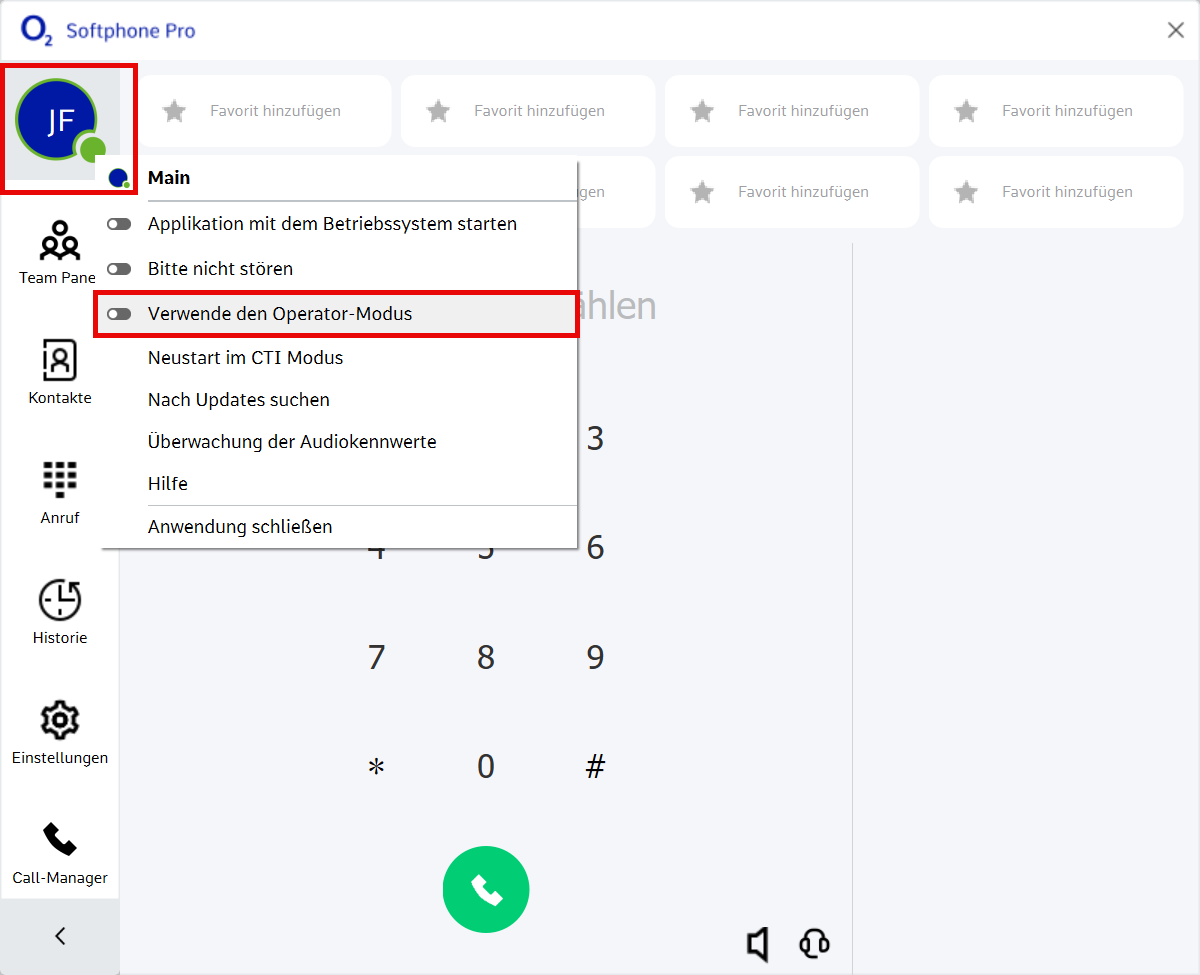Open Einstellungen gear icon
Image resolution: width=1200 pixels, height=975 pixels.
(59, 721)
